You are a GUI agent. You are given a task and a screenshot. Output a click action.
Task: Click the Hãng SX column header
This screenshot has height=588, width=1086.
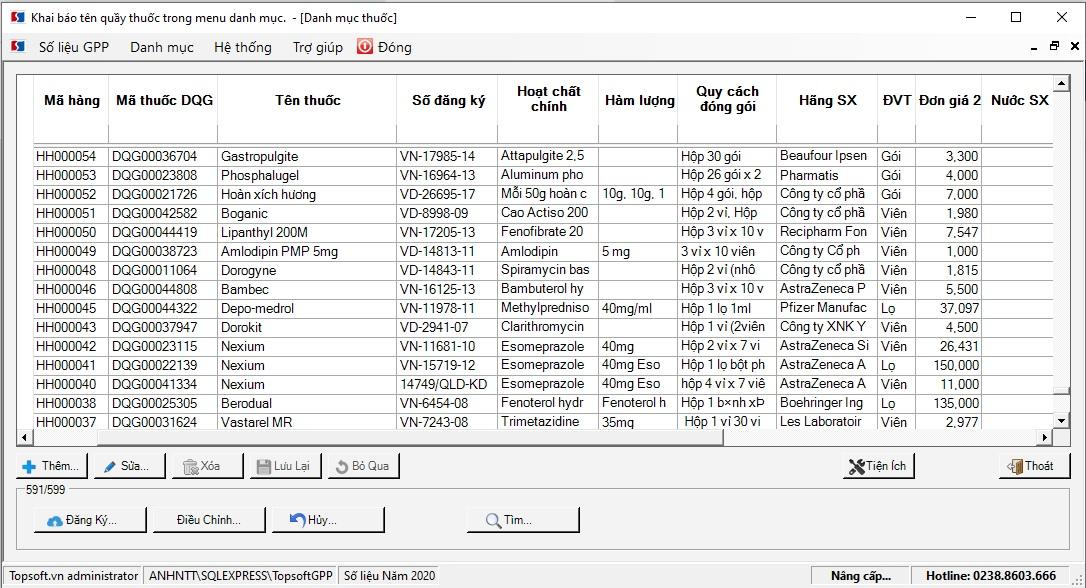pyautogui.click(x=828, y=100)
